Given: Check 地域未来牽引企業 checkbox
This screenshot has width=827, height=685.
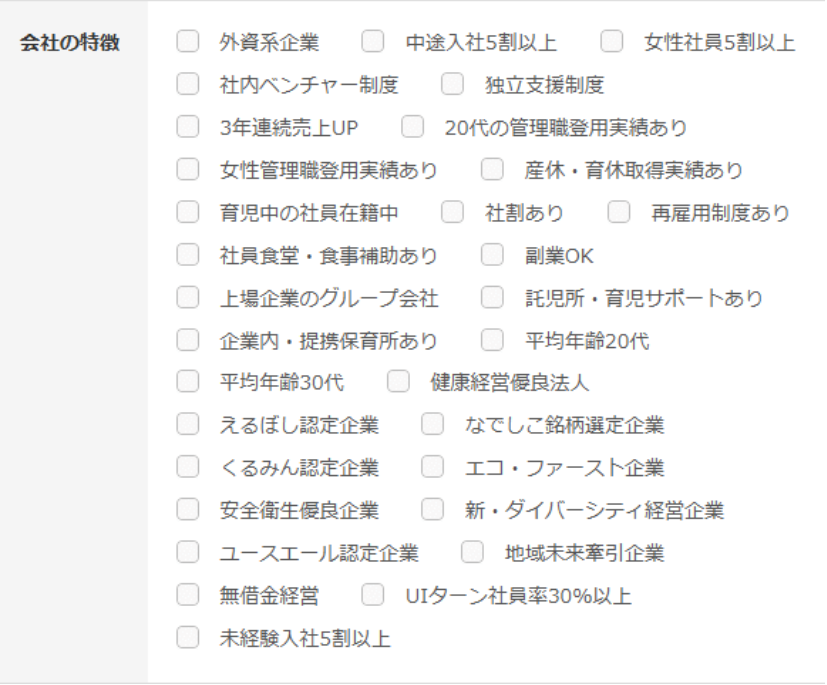Looking at the screenshot, I should pos(471,553).
